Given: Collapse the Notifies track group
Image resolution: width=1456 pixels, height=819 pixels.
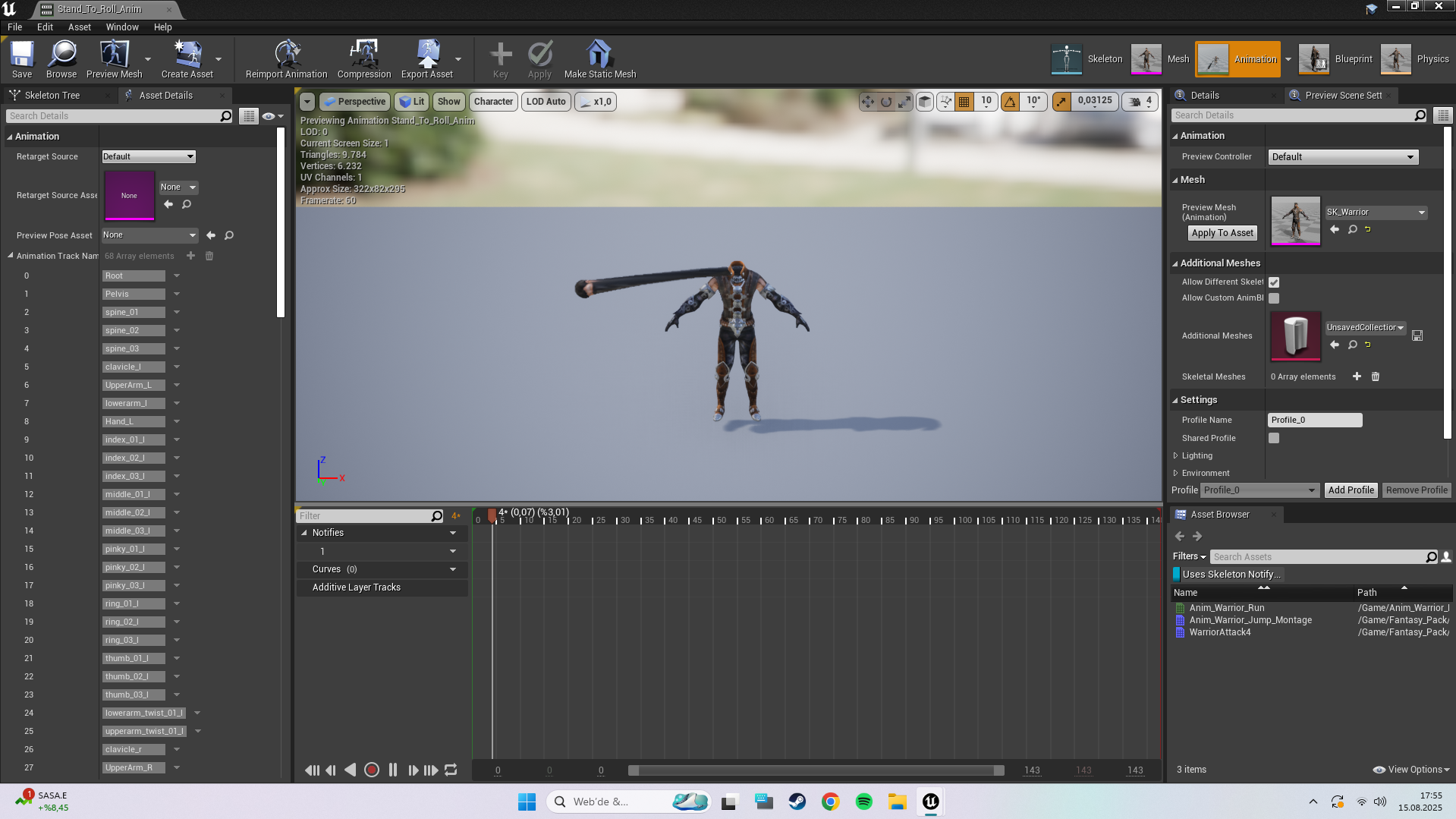Looking at the screenshot, I should (x=304, y=533).
